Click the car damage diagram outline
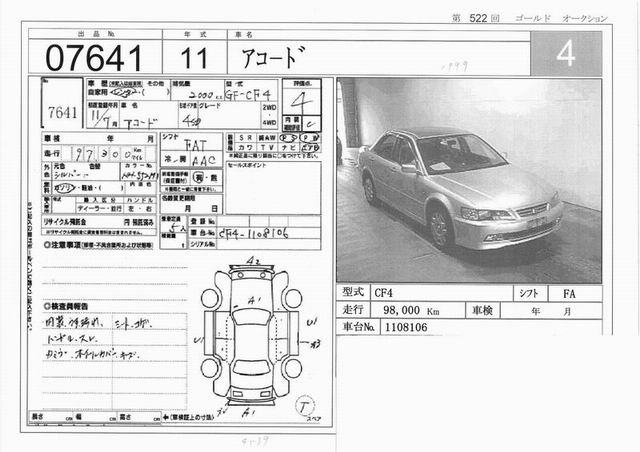Screen dimensions: 640x452 (251, 335)
